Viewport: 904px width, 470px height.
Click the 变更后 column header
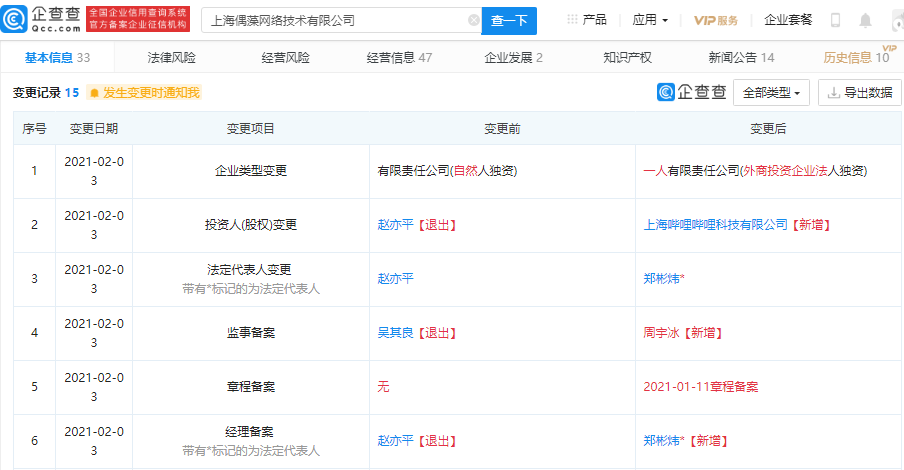click(768, 129)
